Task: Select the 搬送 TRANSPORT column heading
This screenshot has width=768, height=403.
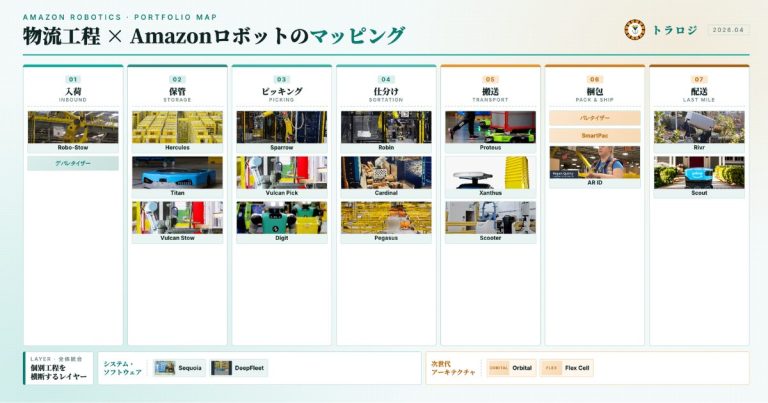Action: (x=490, y=94)
